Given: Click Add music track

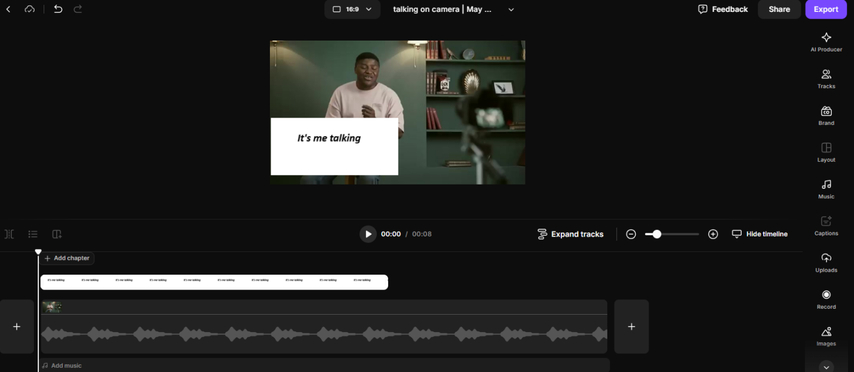Looking at the screenshot, I should (324, 365).
